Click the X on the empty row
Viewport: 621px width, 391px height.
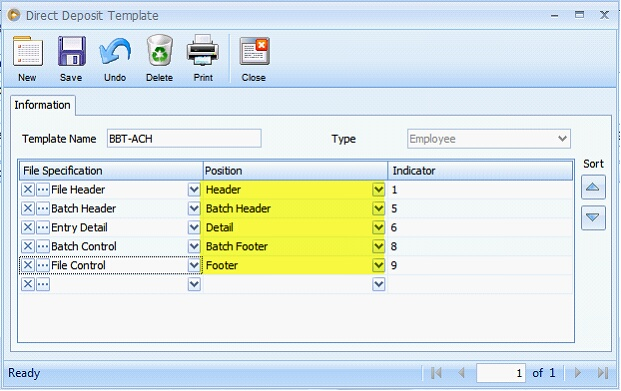(x=28, y=284)
